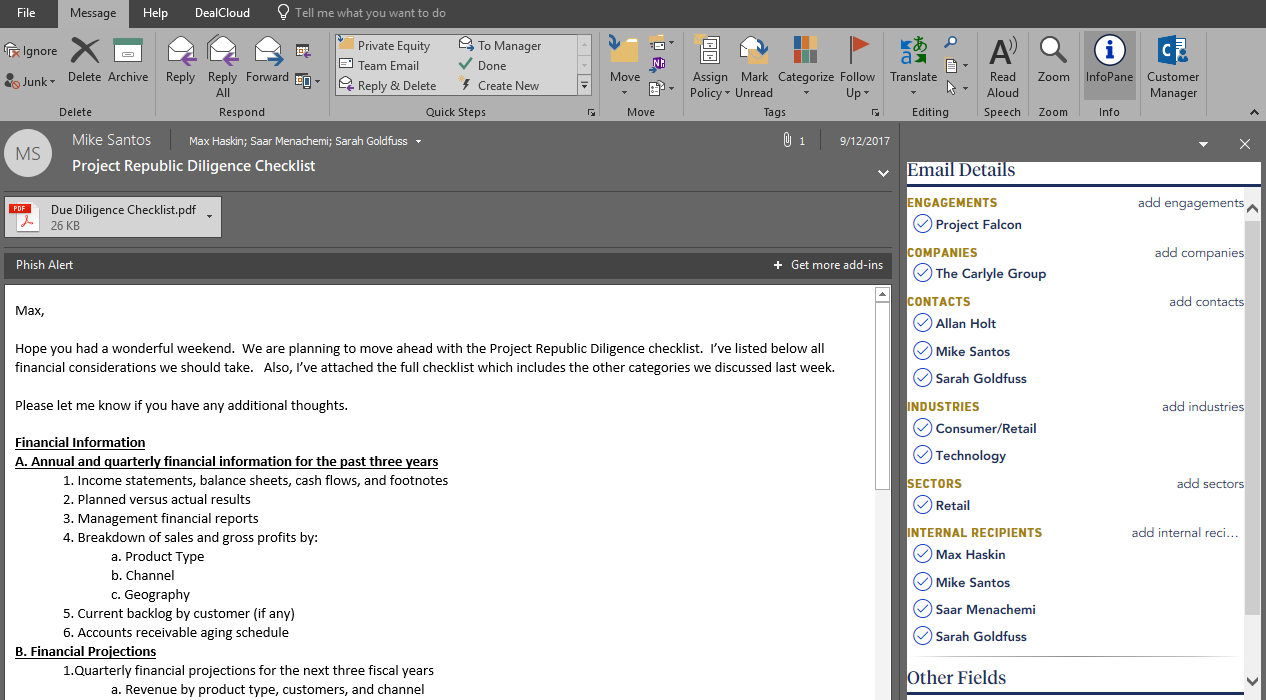The image size is (1266, 700).
Task: Expand the Quick Steps gallery
Action: click(x=585, y=87)
